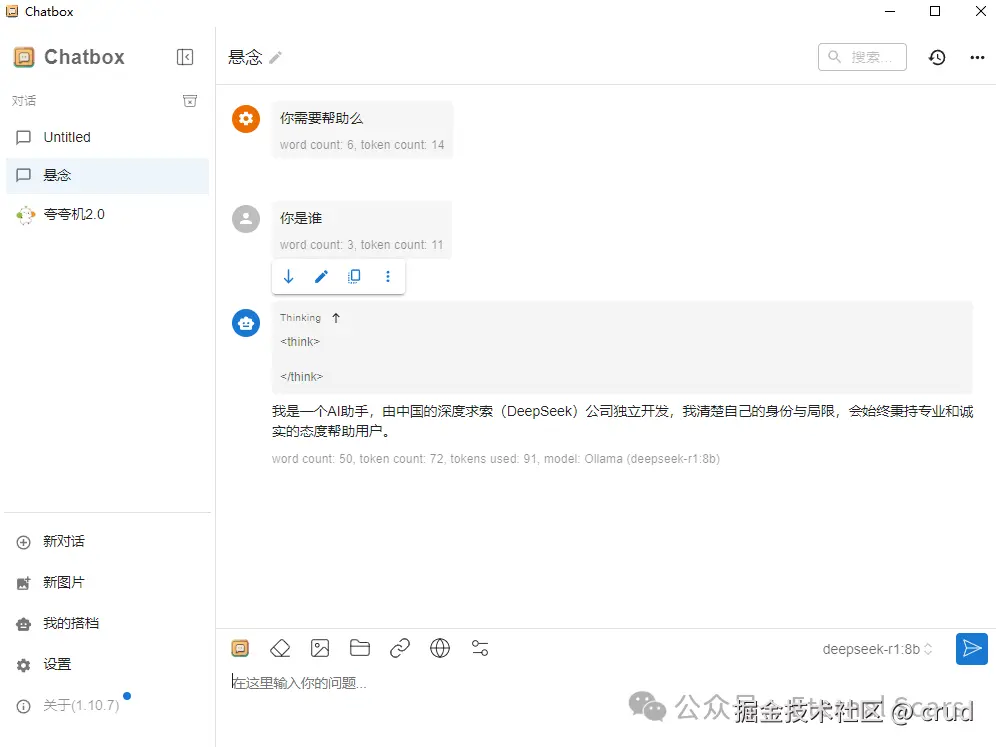
Task: Open 关于(1.10.7) about page
Action: 107,706
